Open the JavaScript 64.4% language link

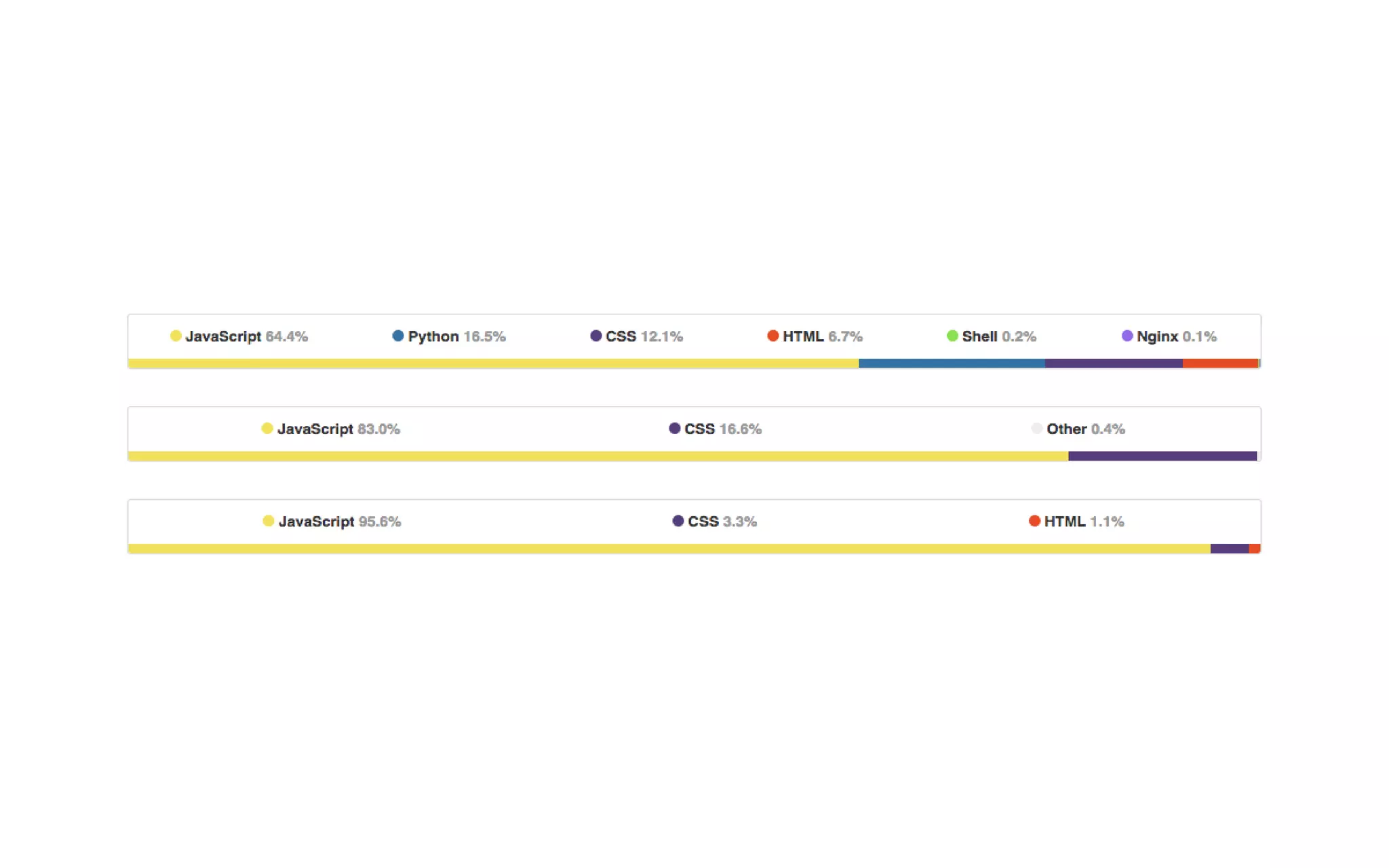click(239, 336)
